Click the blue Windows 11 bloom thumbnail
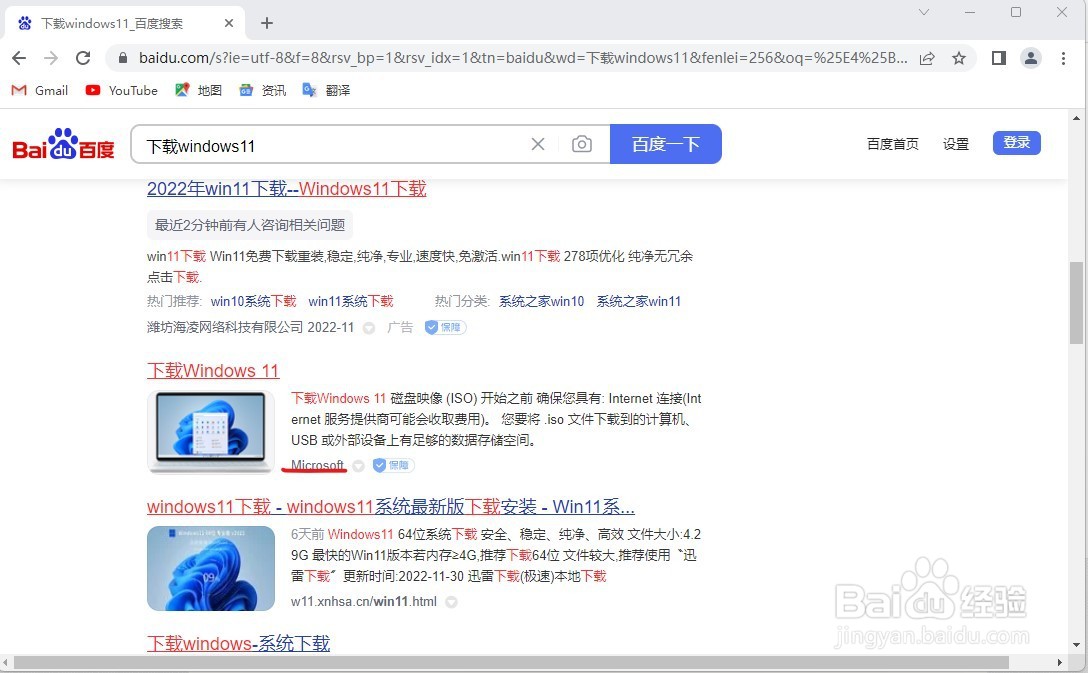This screenshot has width=1088, height=673. coord(210,568)
